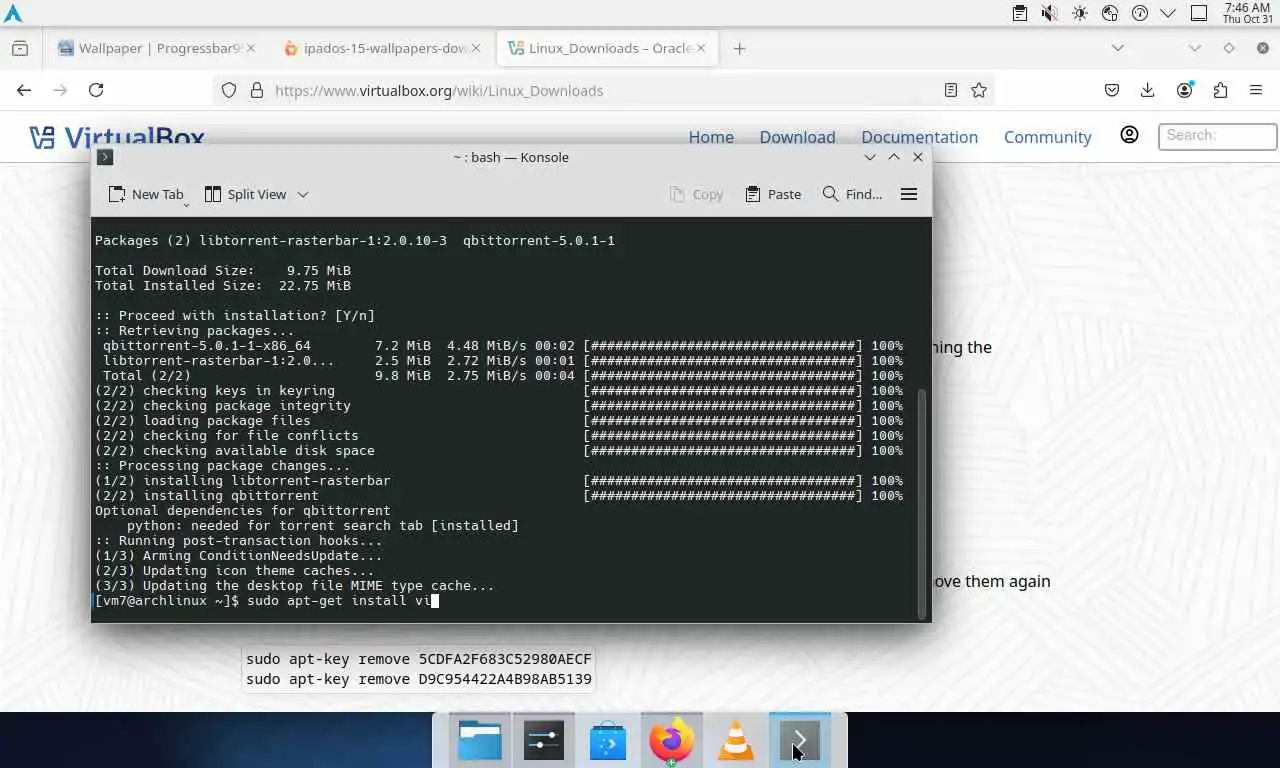This screenshot has width=1280, height=768.
Task: Go back in Firefox
Action: pyautogui.click(x=24, y=90)
